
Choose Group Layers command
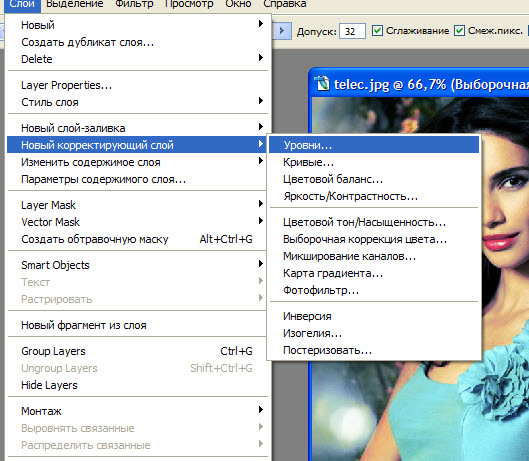pos(138,351)
